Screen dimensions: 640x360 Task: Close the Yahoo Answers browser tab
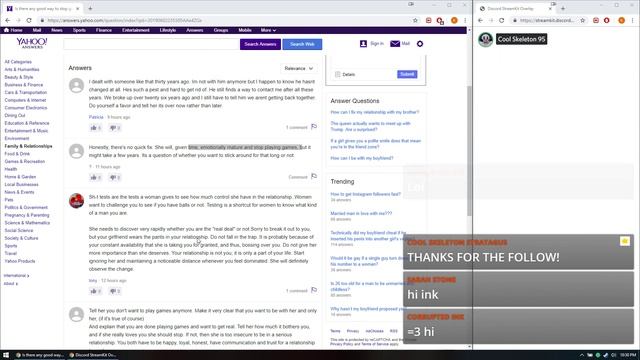(x=78, y=8)
